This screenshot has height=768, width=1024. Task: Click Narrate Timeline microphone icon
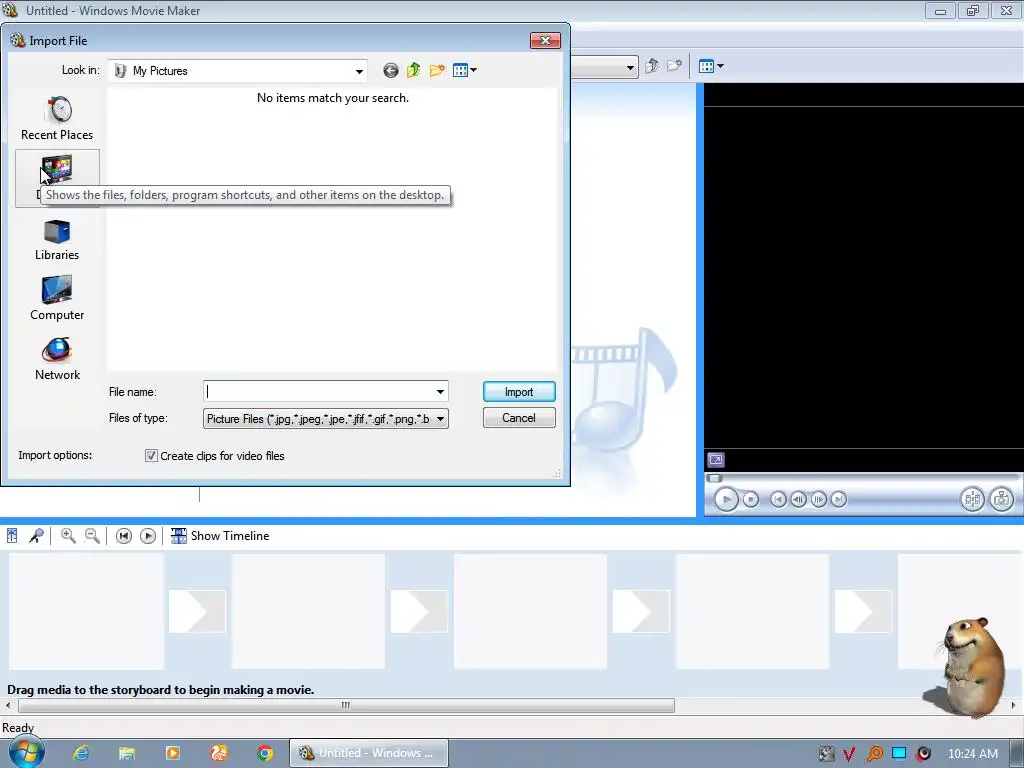coord(37,536)
